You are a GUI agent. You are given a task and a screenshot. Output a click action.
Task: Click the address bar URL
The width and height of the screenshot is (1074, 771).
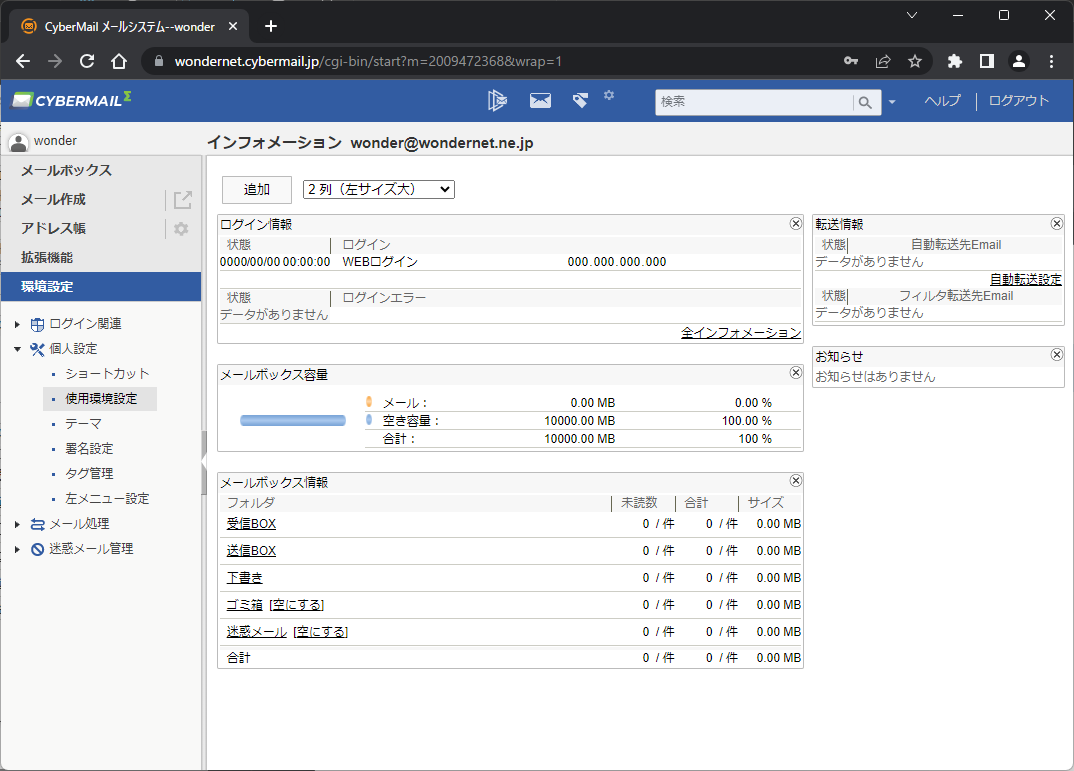coord(368,61)
